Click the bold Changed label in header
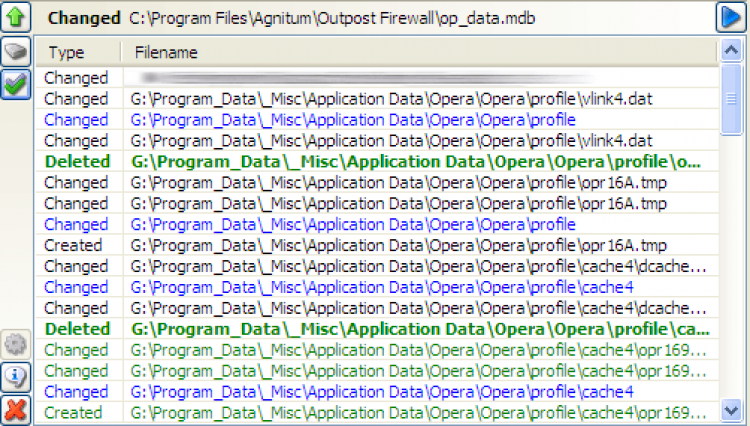This screenshot has height=426, width=750. (x=84, y=18)
